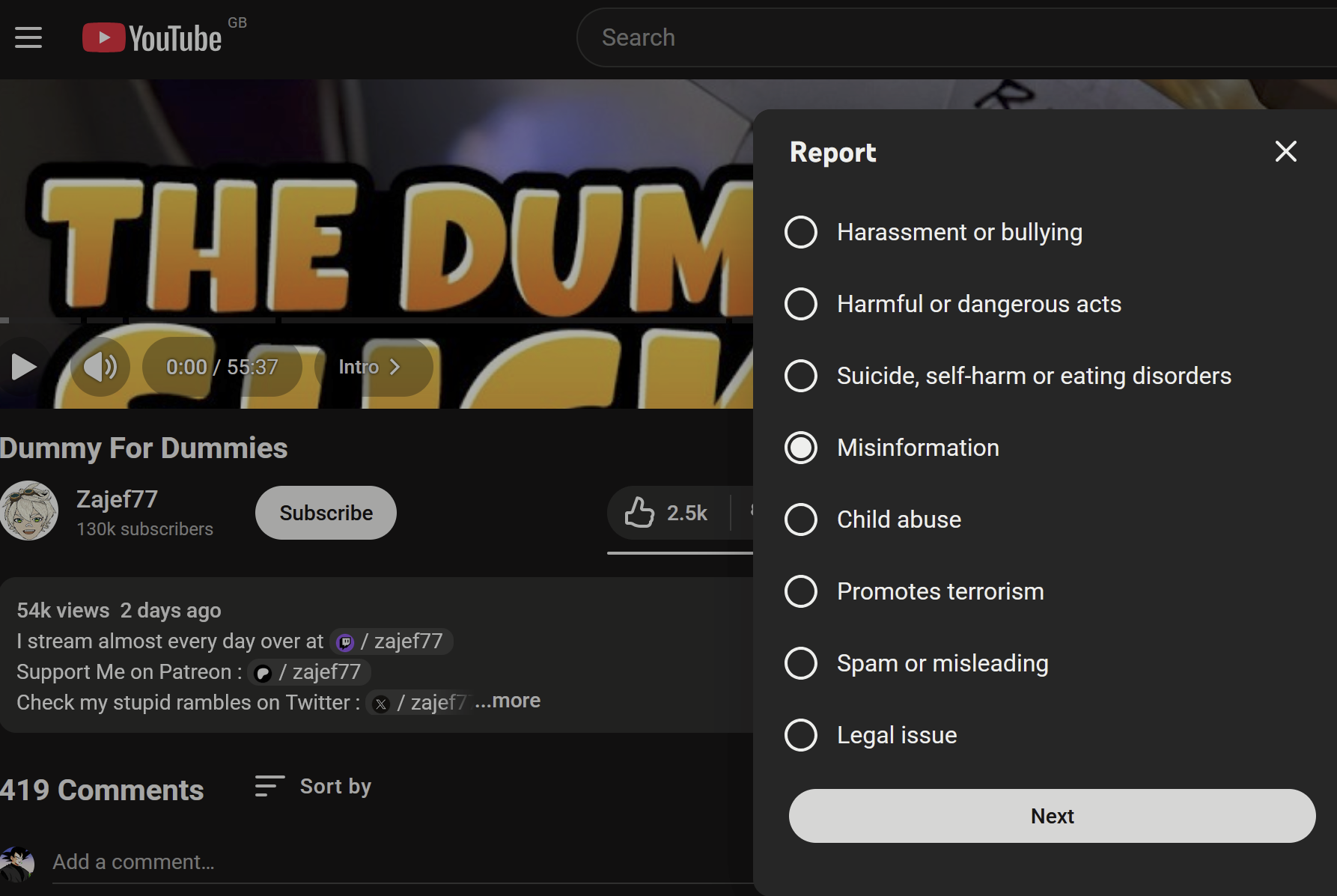Expand description with ...more

(x=508, y=701)
